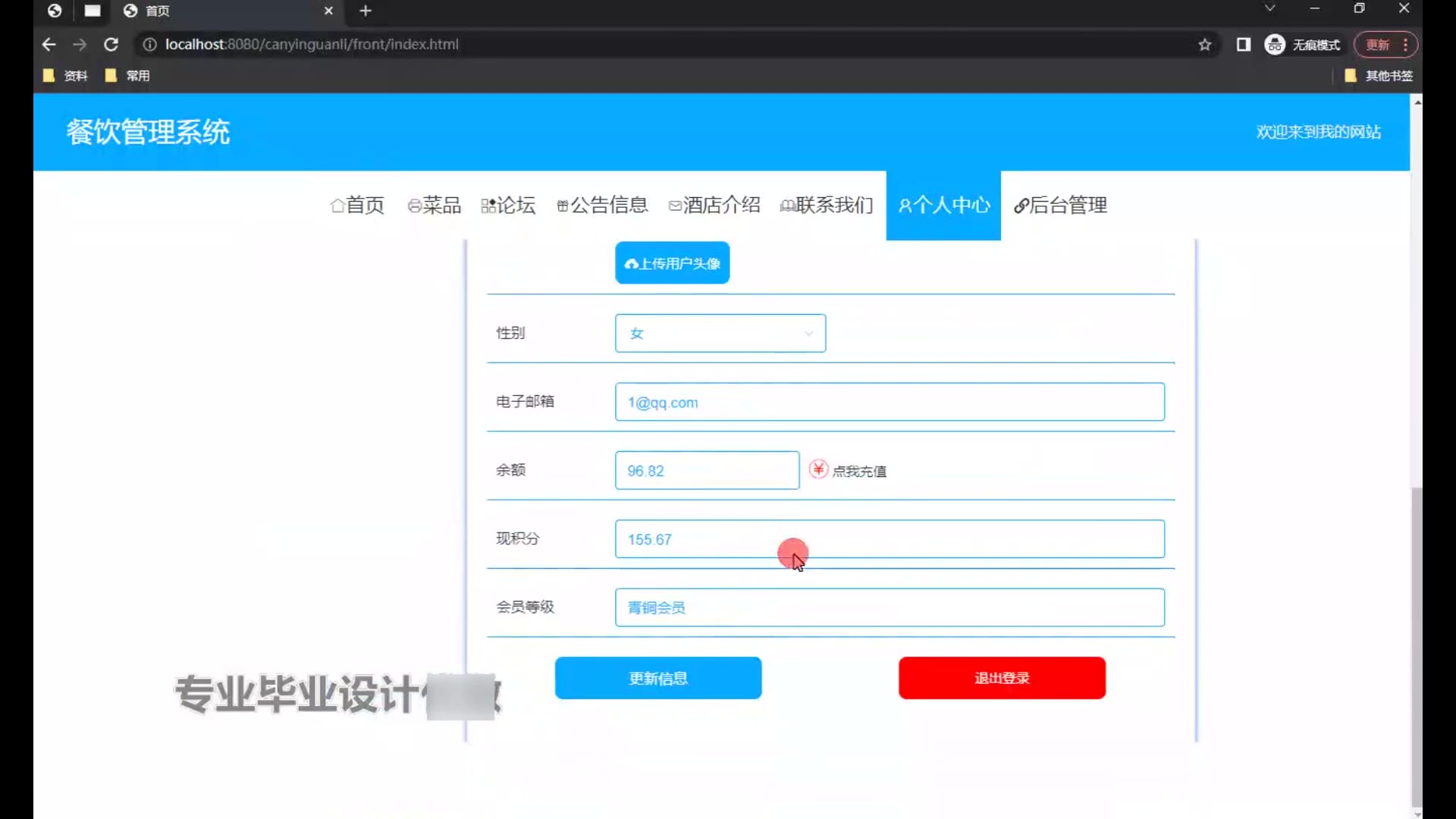Screen dimensions: 1456x819
Task: Open the tab search chevron
Action: tap(1269, 8)
